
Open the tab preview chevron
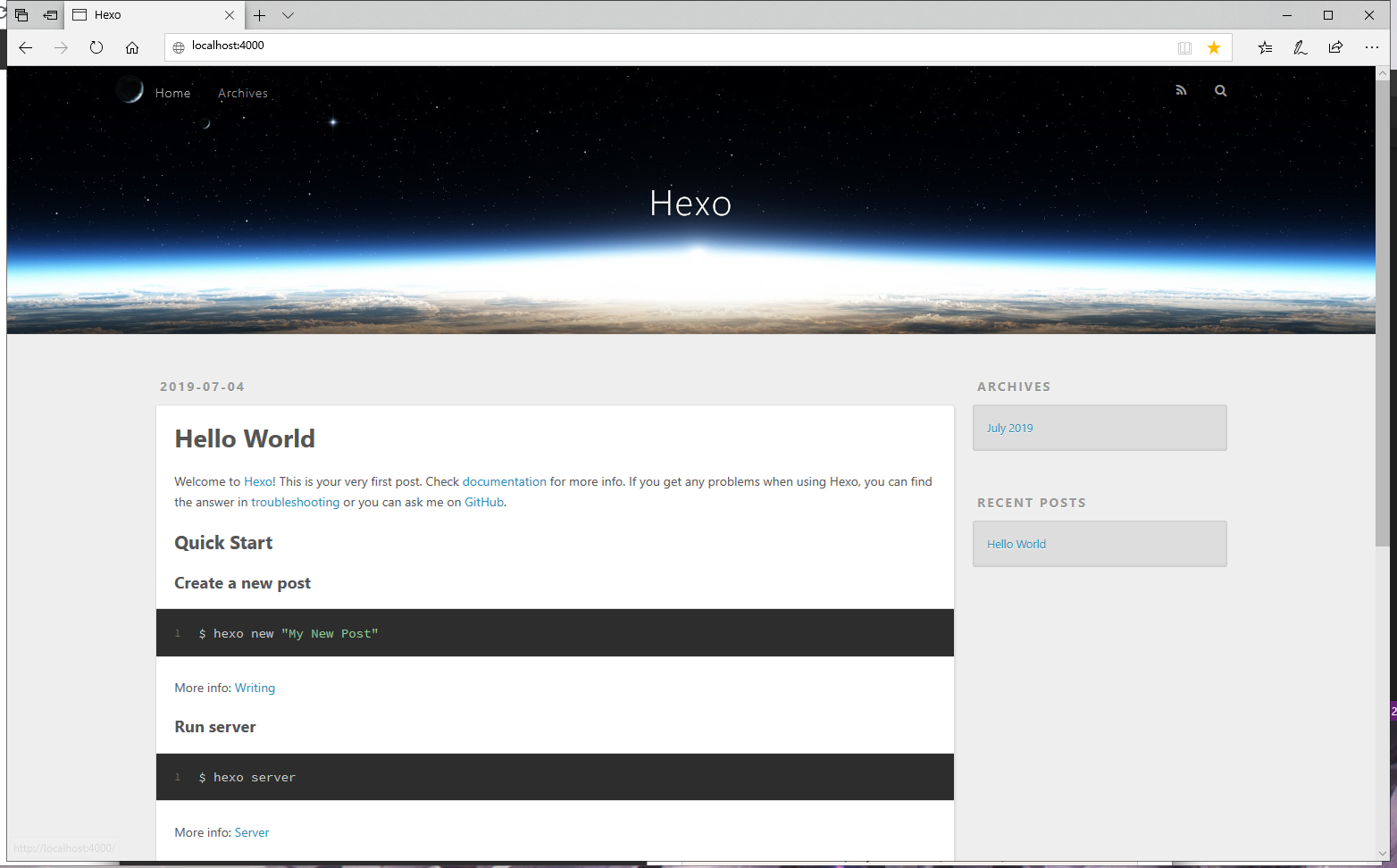(288, 15)
